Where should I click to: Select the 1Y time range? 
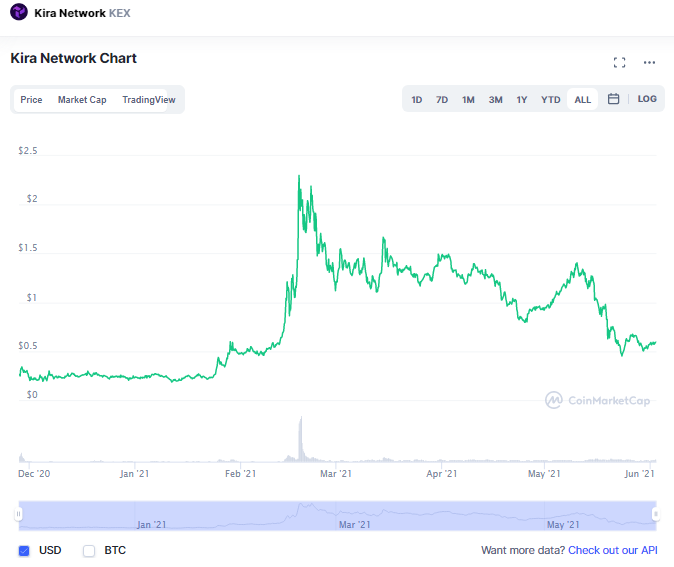[522, 100]
